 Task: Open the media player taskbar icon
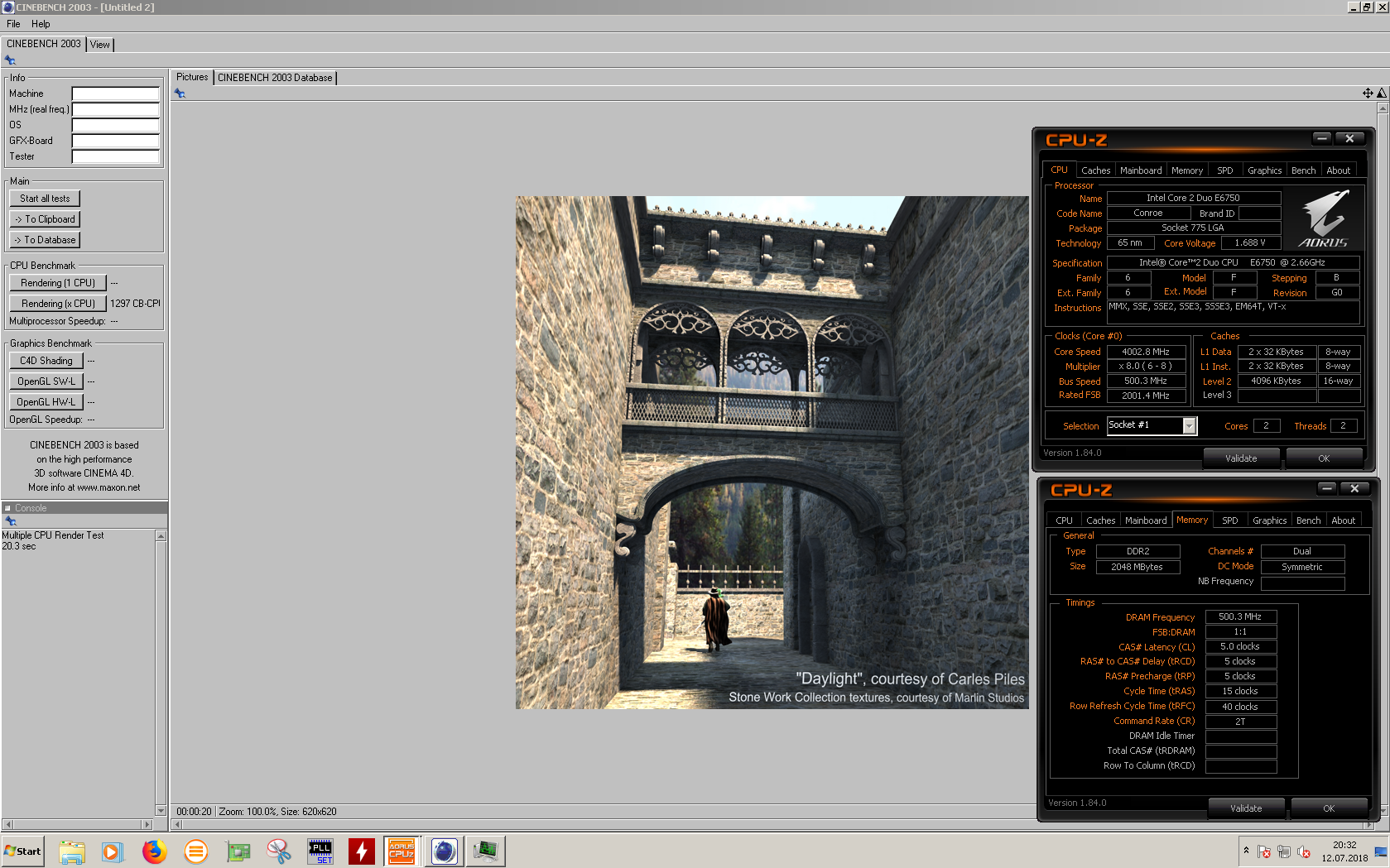(113, 851)
